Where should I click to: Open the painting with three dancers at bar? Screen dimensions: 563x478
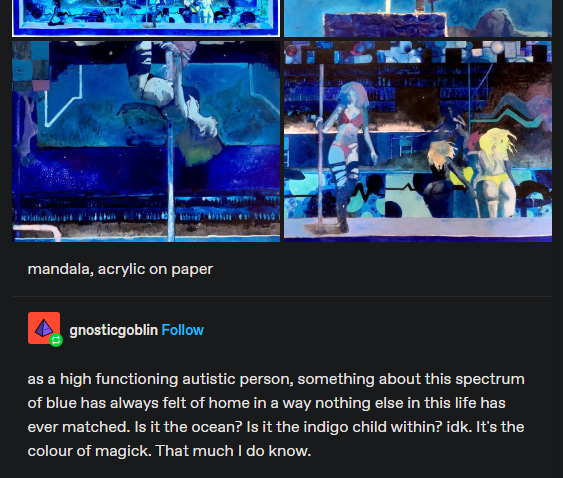coord(418,141)
